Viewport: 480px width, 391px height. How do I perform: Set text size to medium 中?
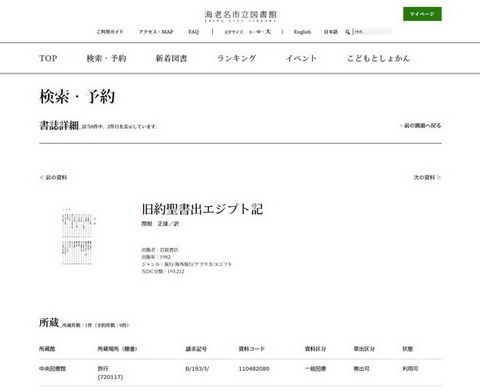259,32
